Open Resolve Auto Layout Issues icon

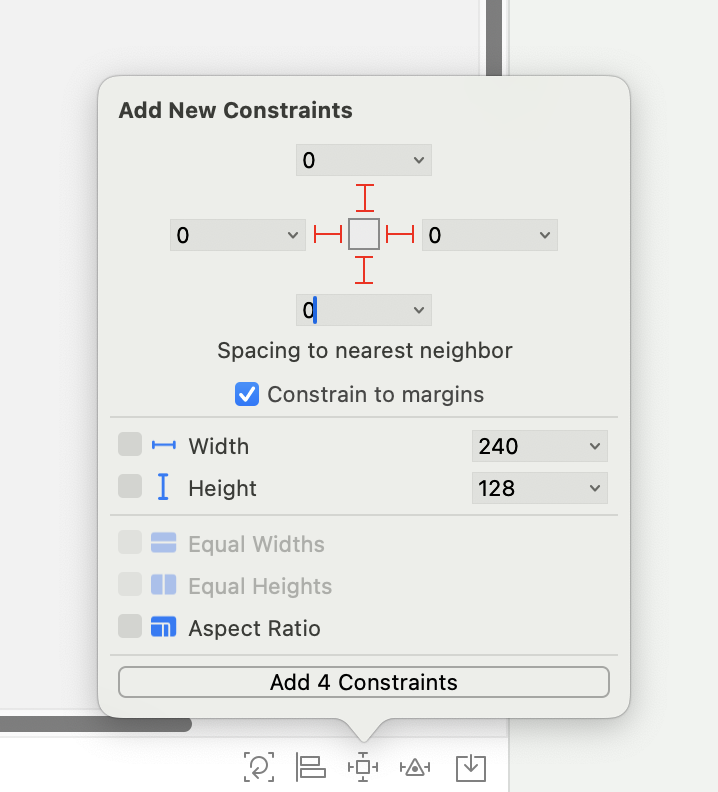click(414, 767)
